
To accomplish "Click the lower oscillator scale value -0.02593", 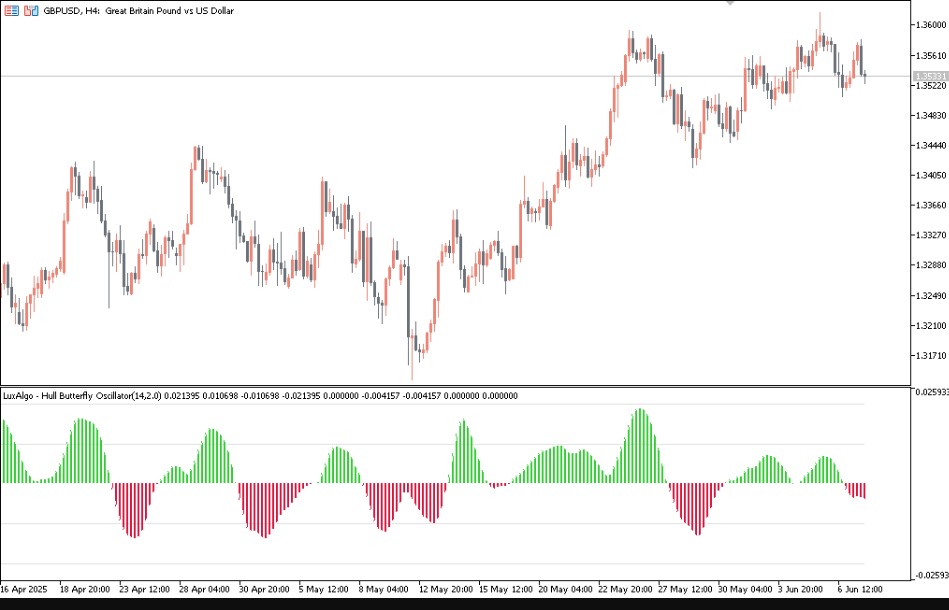I will (x=930, y=575).
